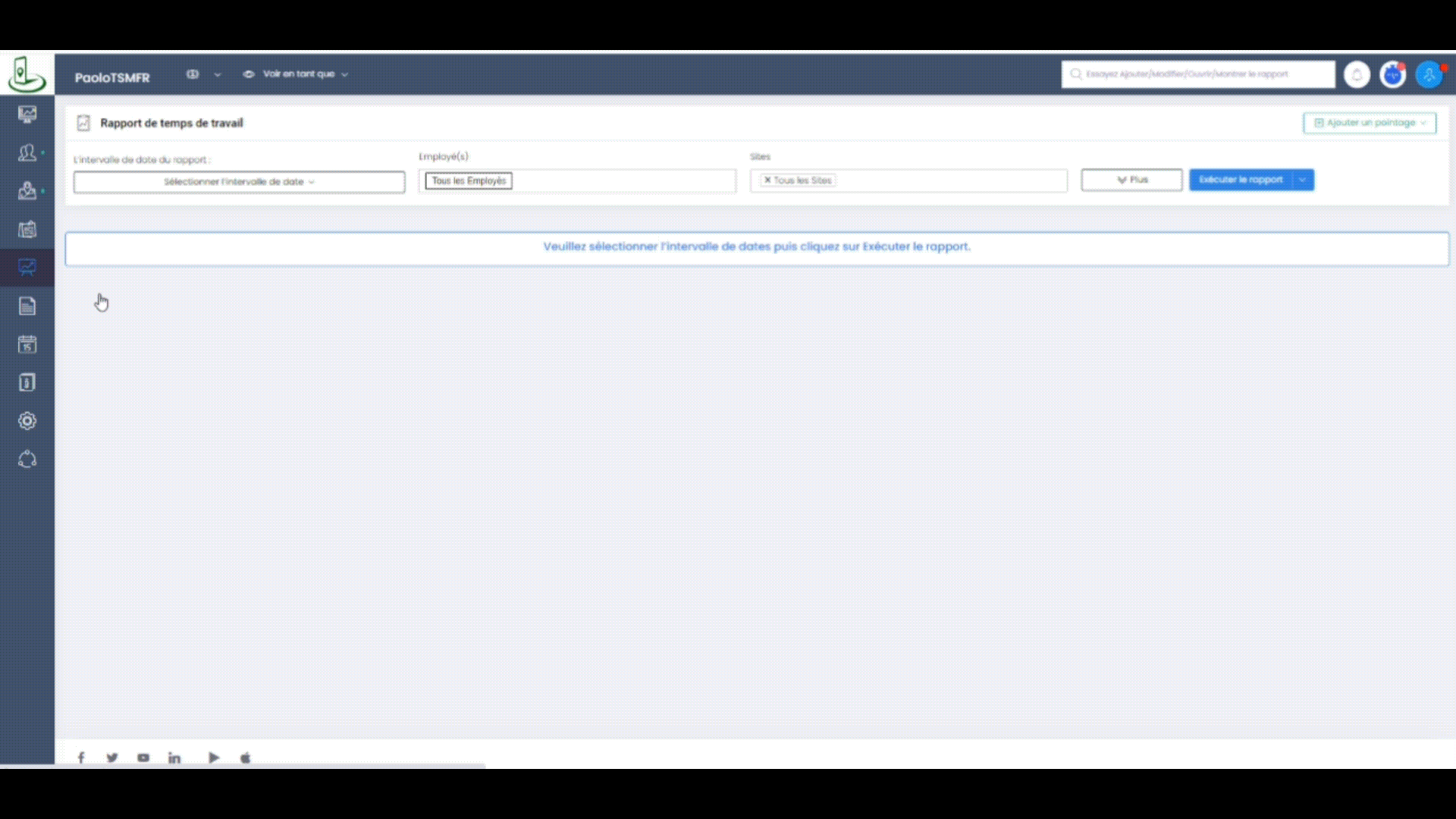
Task: Click the eye icon in the header
Action: pos(248,74)
